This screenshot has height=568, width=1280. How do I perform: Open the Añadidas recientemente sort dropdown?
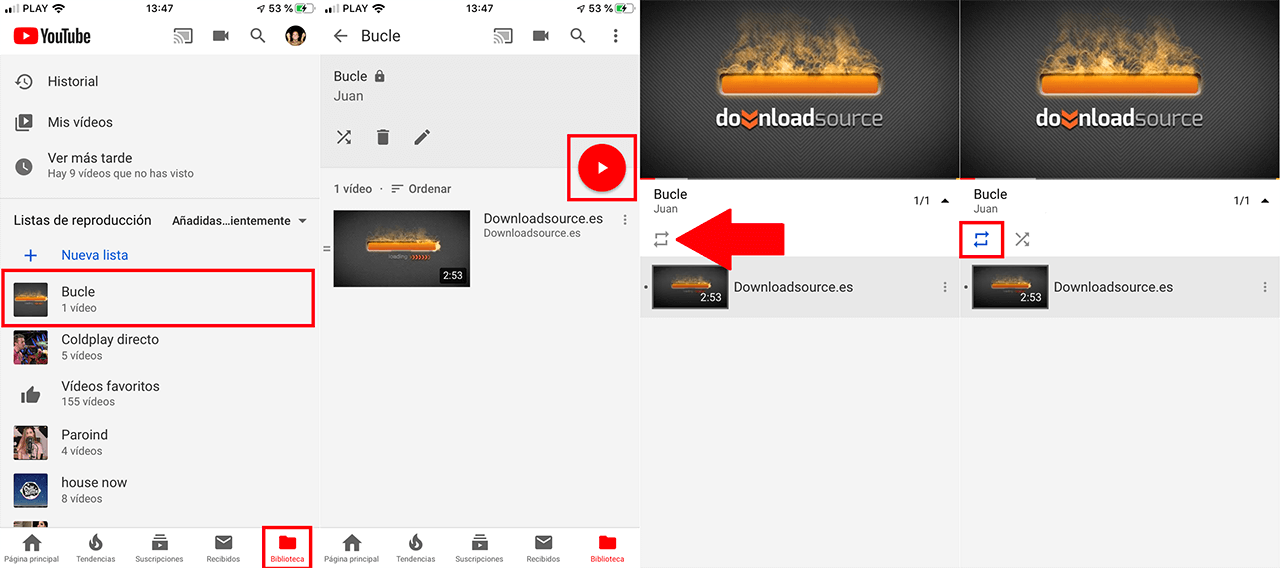240,220
